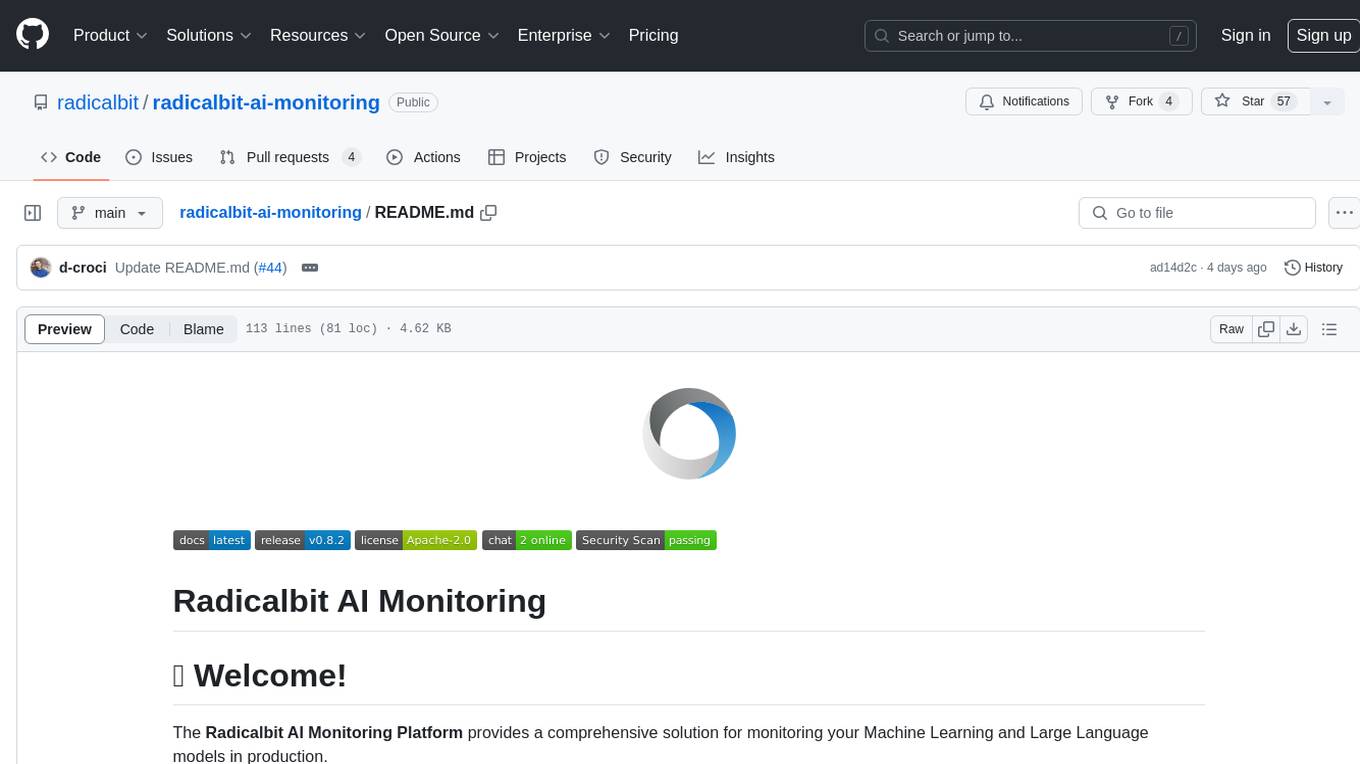Open the Pricing page

pyautogui.click(x=653, y=35)
